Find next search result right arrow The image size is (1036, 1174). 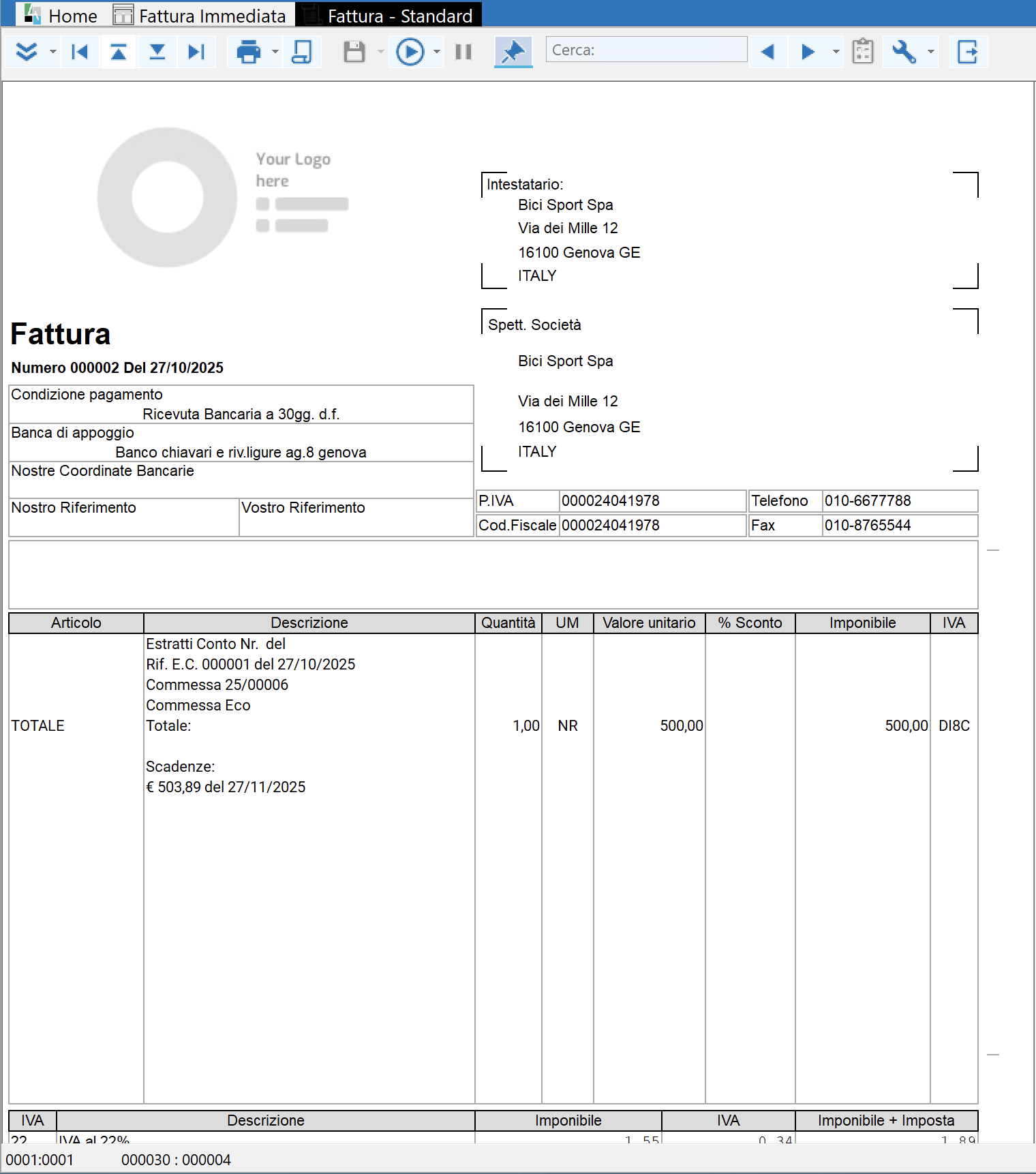pos(808,52)
